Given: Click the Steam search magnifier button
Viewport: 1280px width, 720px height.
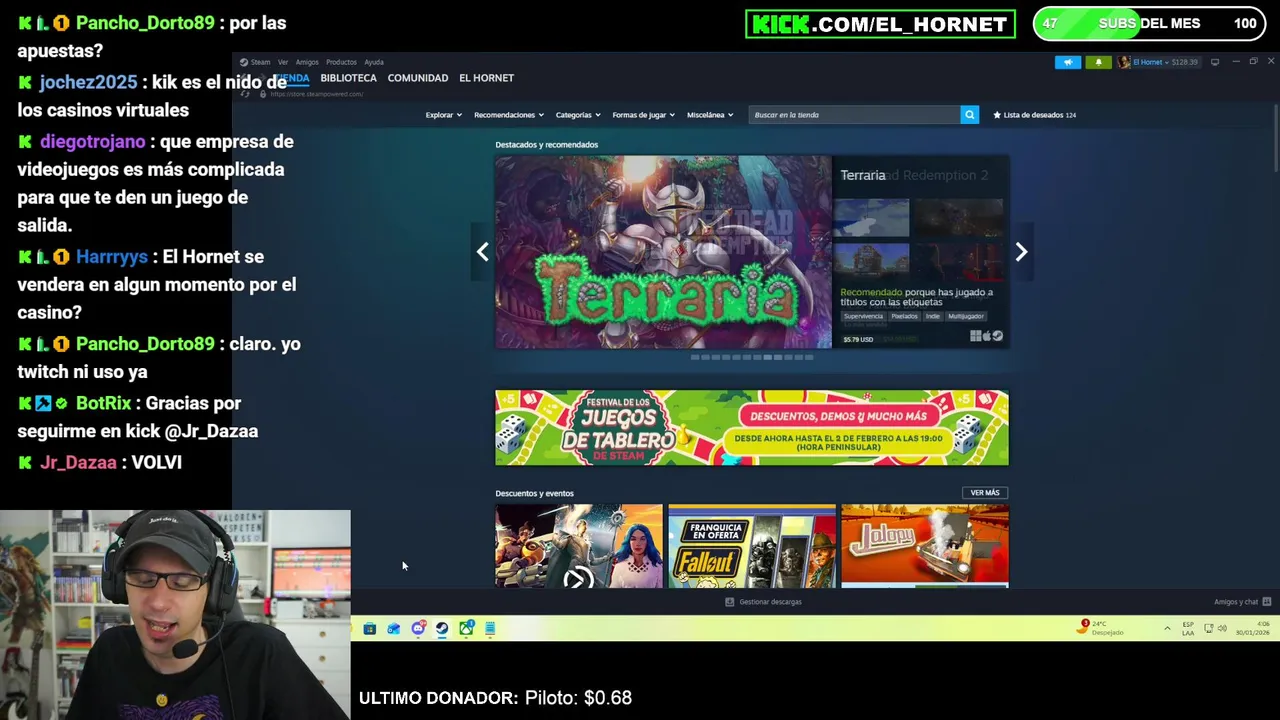Looking at the screenshot, I should pos(969,115).
